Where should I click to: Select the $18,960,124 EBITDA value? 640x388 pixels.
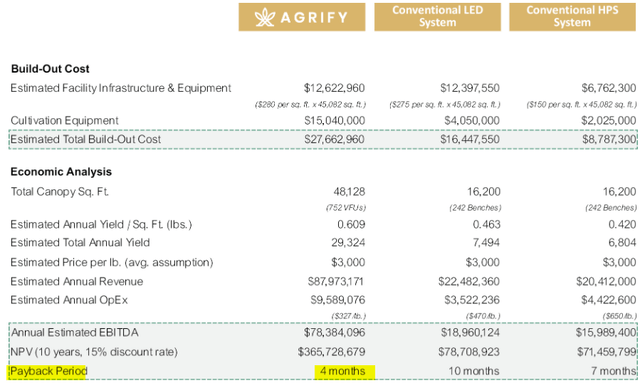point(470,333)
